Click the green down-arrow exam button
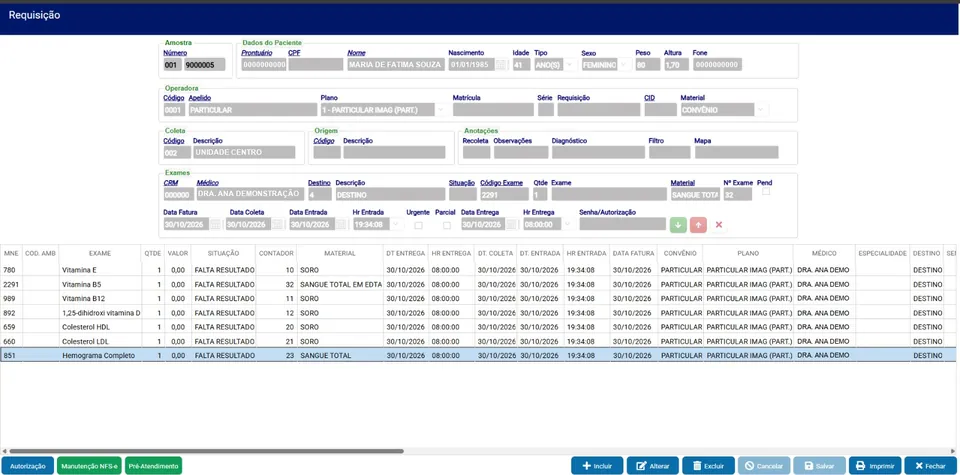 pos(678,225)
